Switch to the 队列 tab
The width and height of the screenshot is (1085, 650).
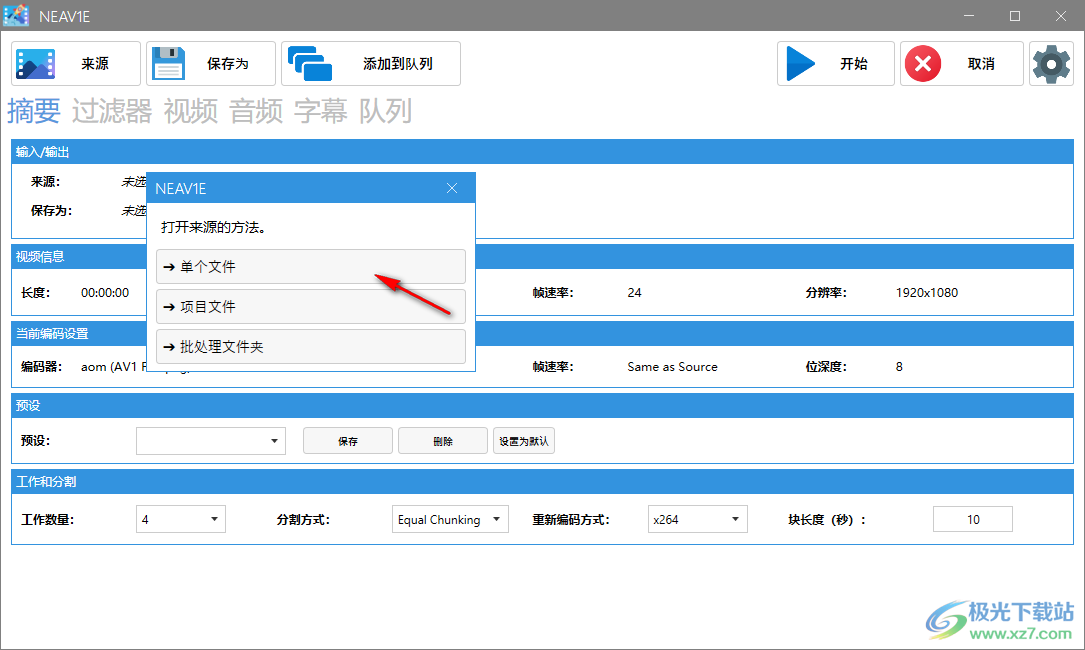(385, 111)
